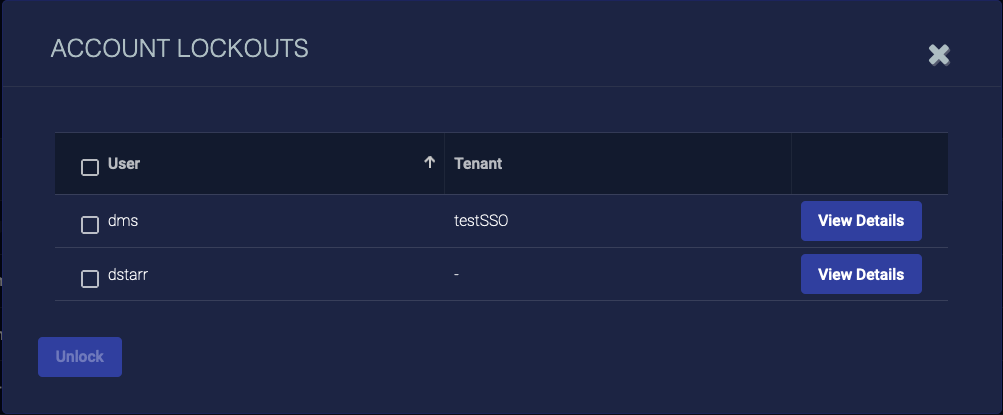Viewport: 1003px width, 415px height.
Task: Click empty space right of dstarr View Details
Action: [935, 274]
